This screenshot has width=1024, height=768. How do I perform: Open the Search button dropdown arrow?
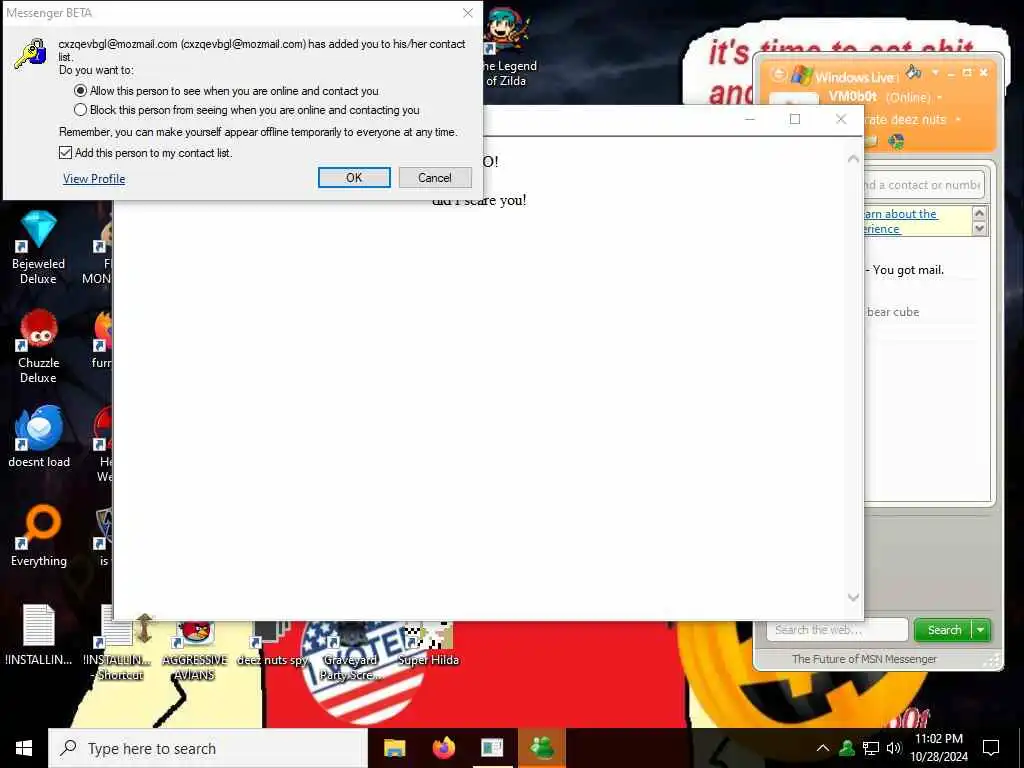[982, 630]
